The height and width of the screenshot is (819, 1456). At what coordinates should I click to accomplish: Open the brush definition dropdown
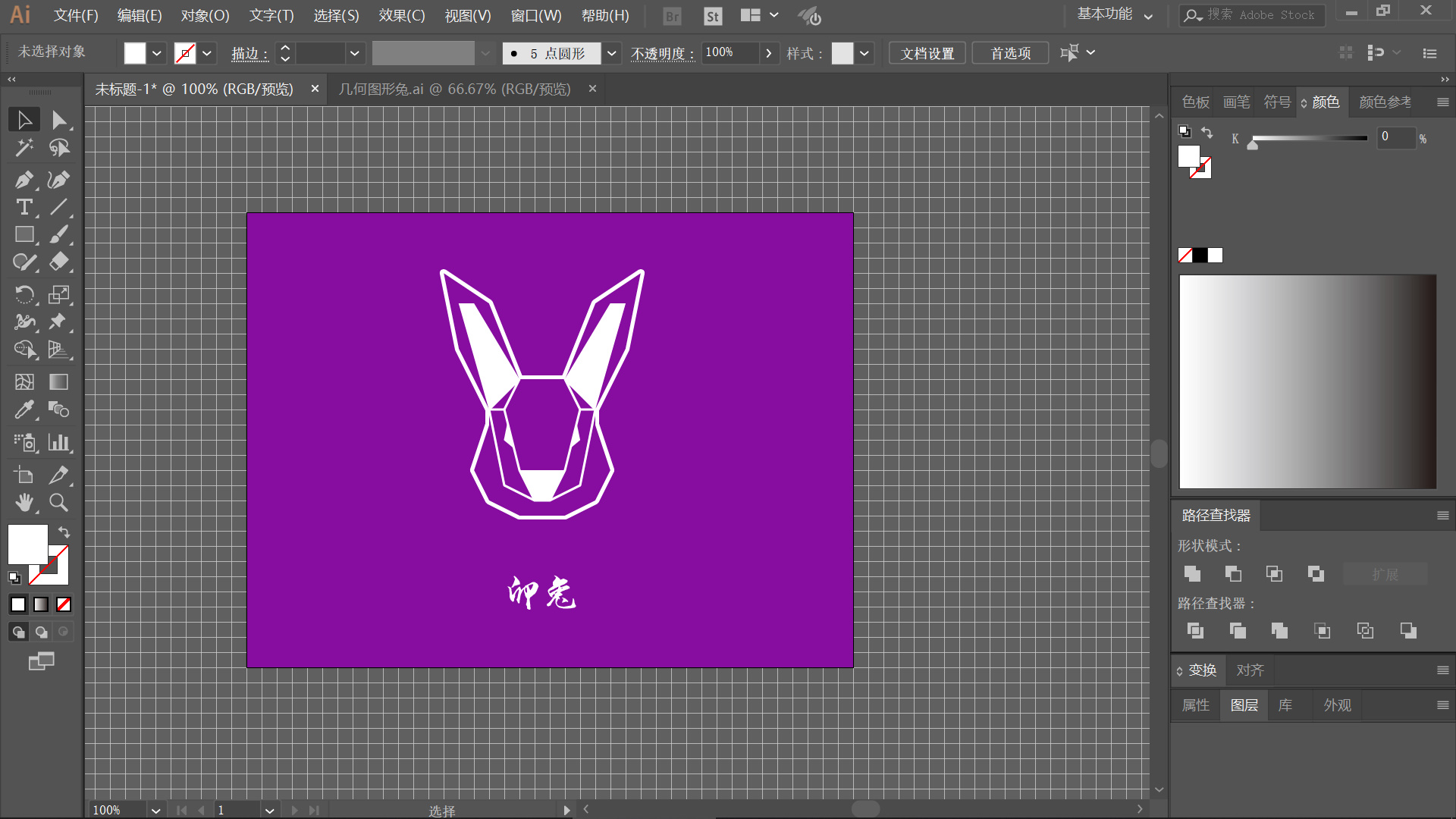tap(611, 53)
